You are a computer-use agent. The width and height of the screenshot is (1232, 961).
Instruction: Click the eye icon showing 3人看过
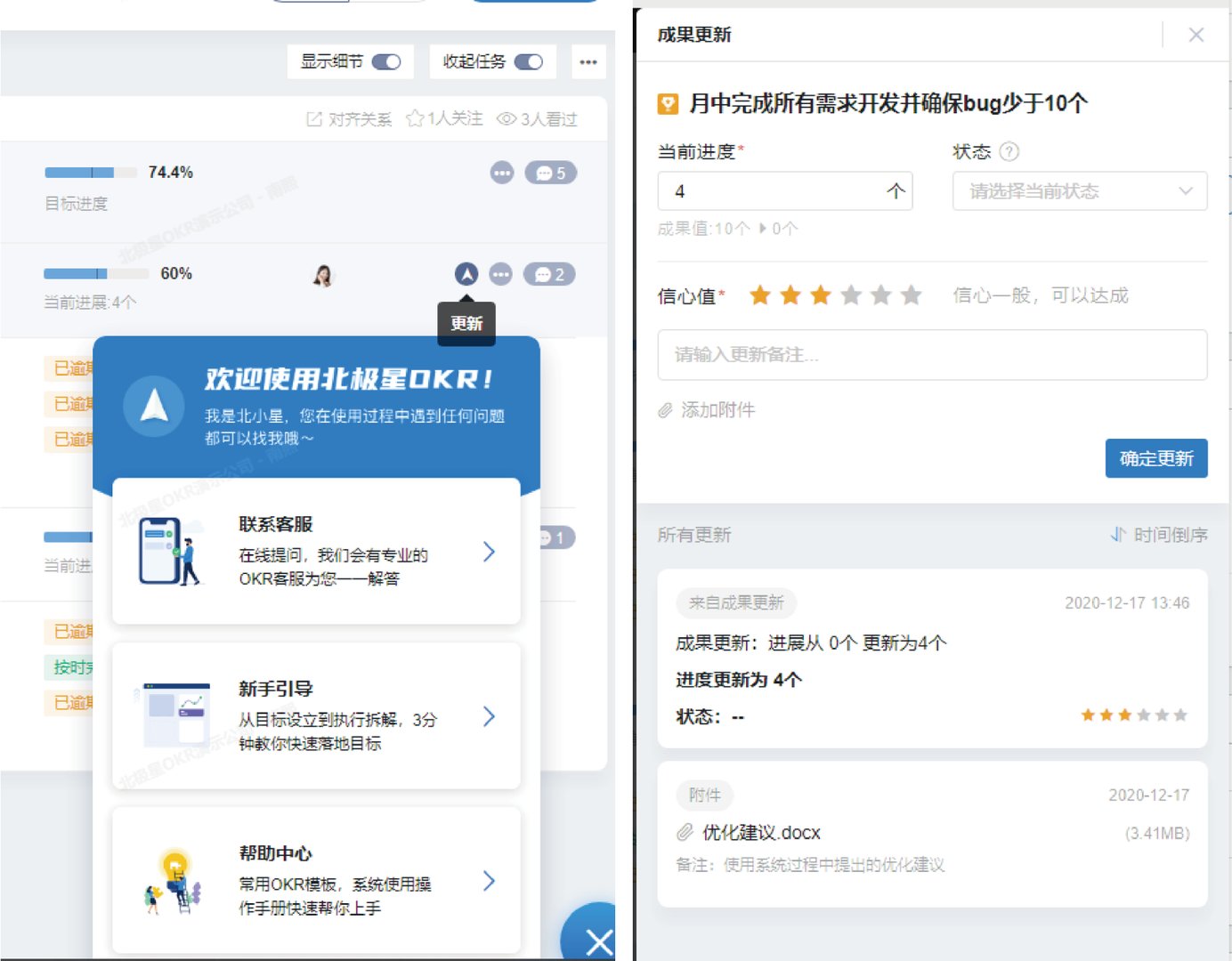pos(507,117)
